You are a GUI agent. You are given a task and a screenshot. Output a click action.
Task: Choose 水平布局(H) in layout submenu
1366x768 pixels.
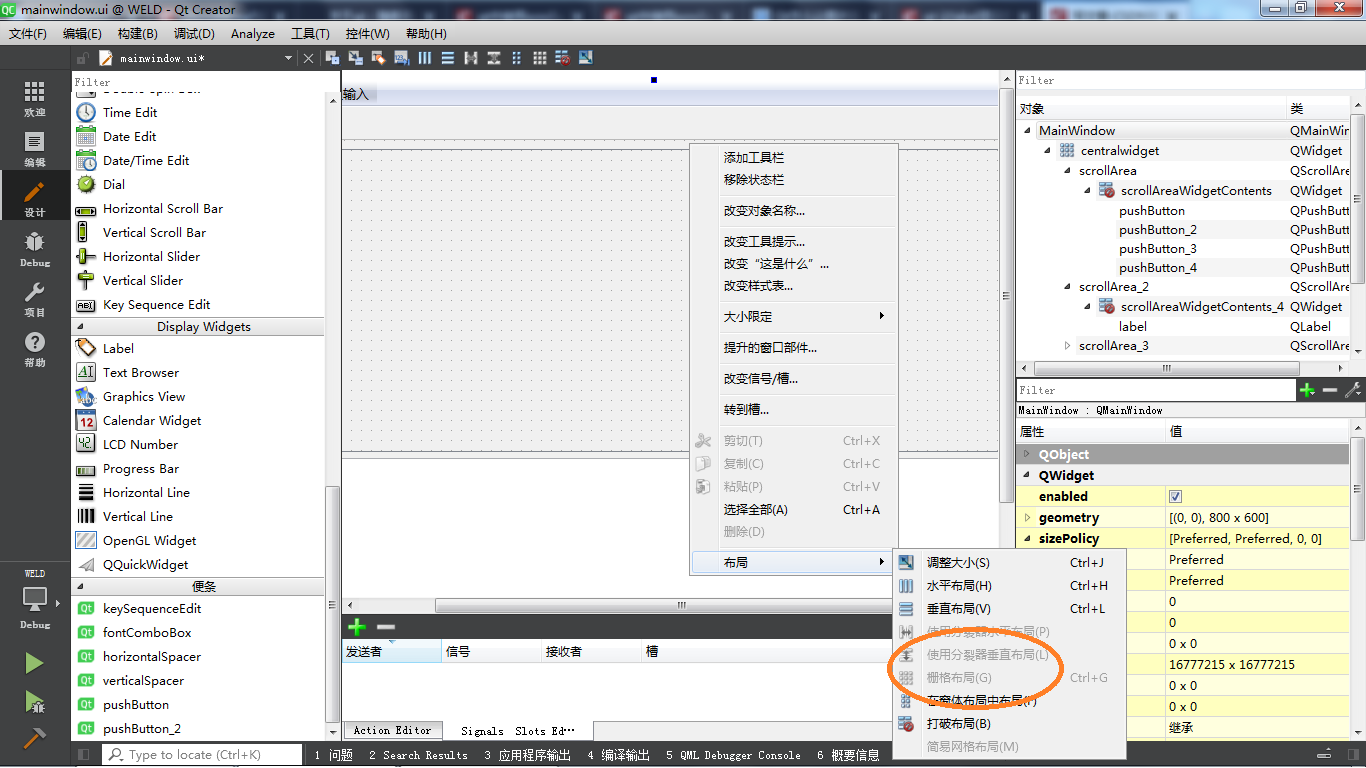tap(1009, 586)
